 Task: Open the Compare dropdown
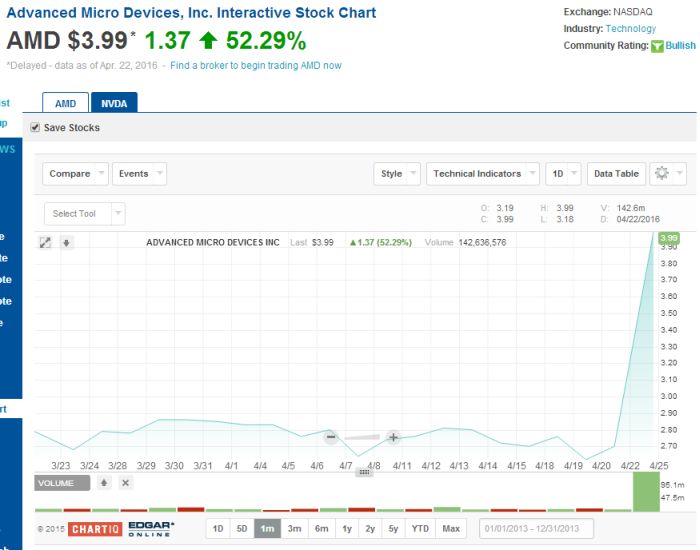[75, 174]
